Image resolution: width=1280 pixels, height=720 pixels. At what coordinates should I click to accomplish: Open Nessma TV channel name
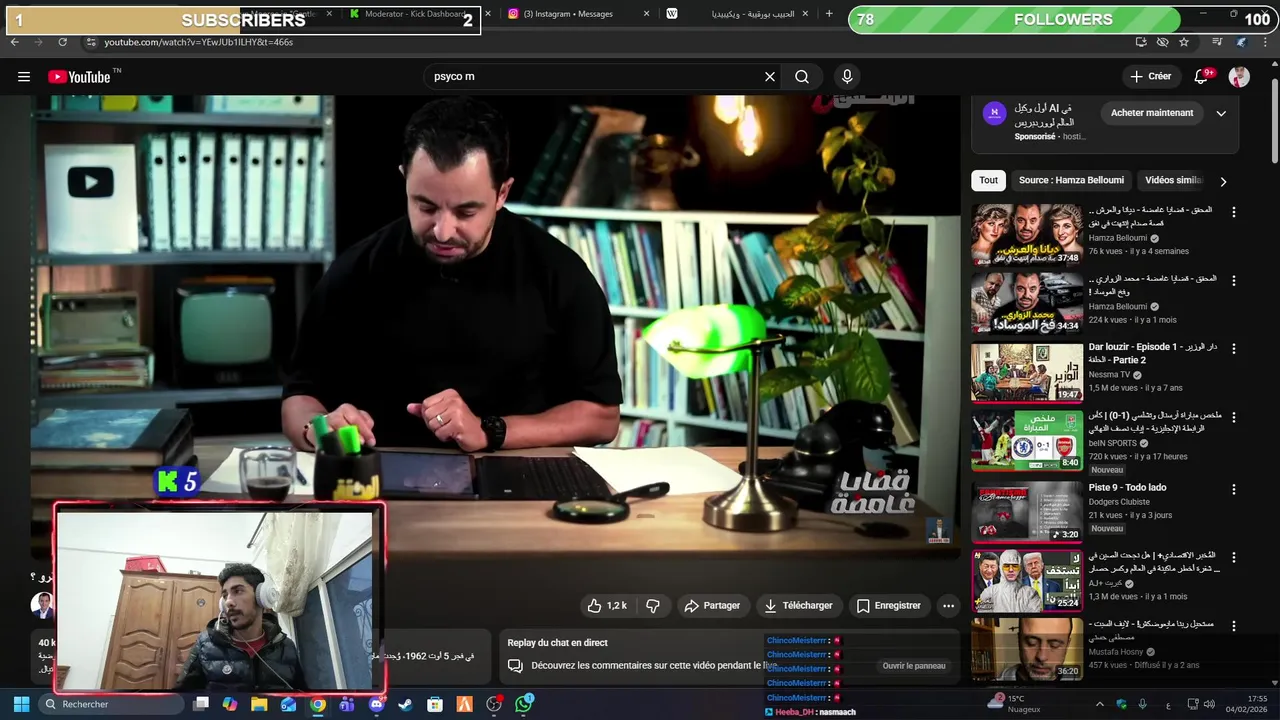coord(1109,375)
